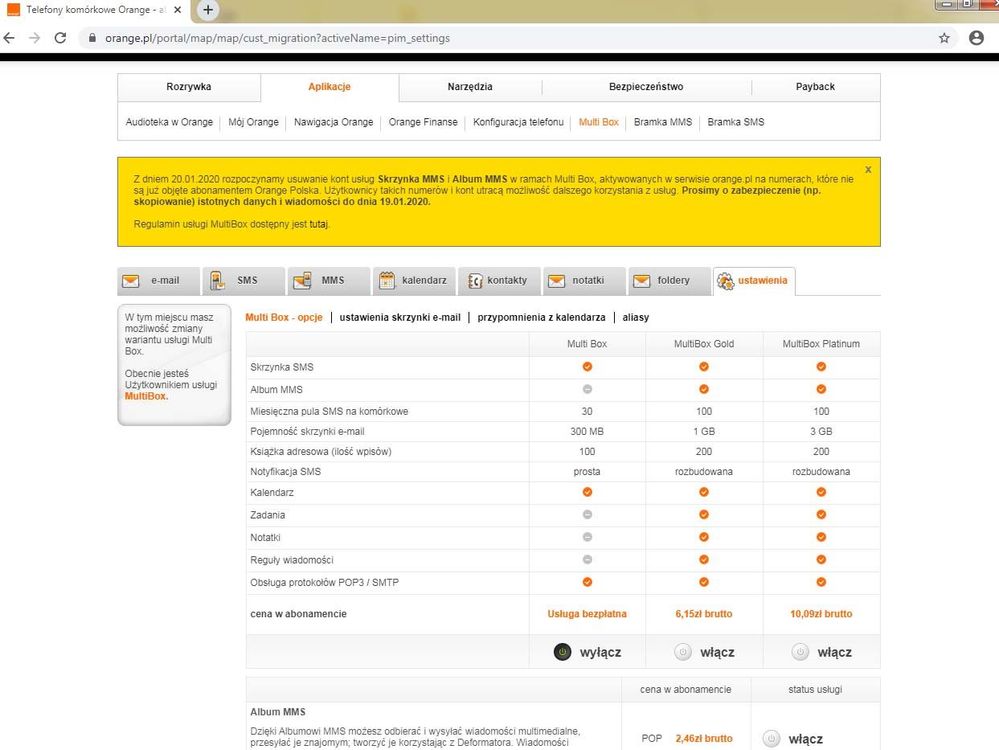Open the kalendarz tab with calendar icon
The image size is (999, 750).
click(413, 281)
